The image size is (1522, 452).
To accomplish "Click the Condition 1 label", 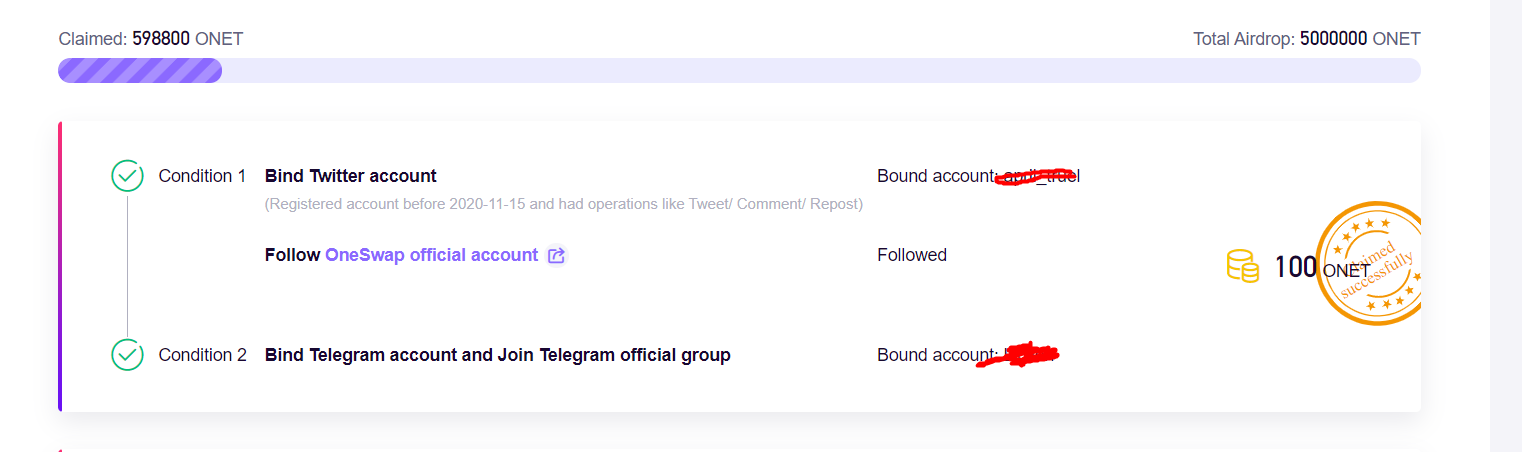I will [202, 176].
